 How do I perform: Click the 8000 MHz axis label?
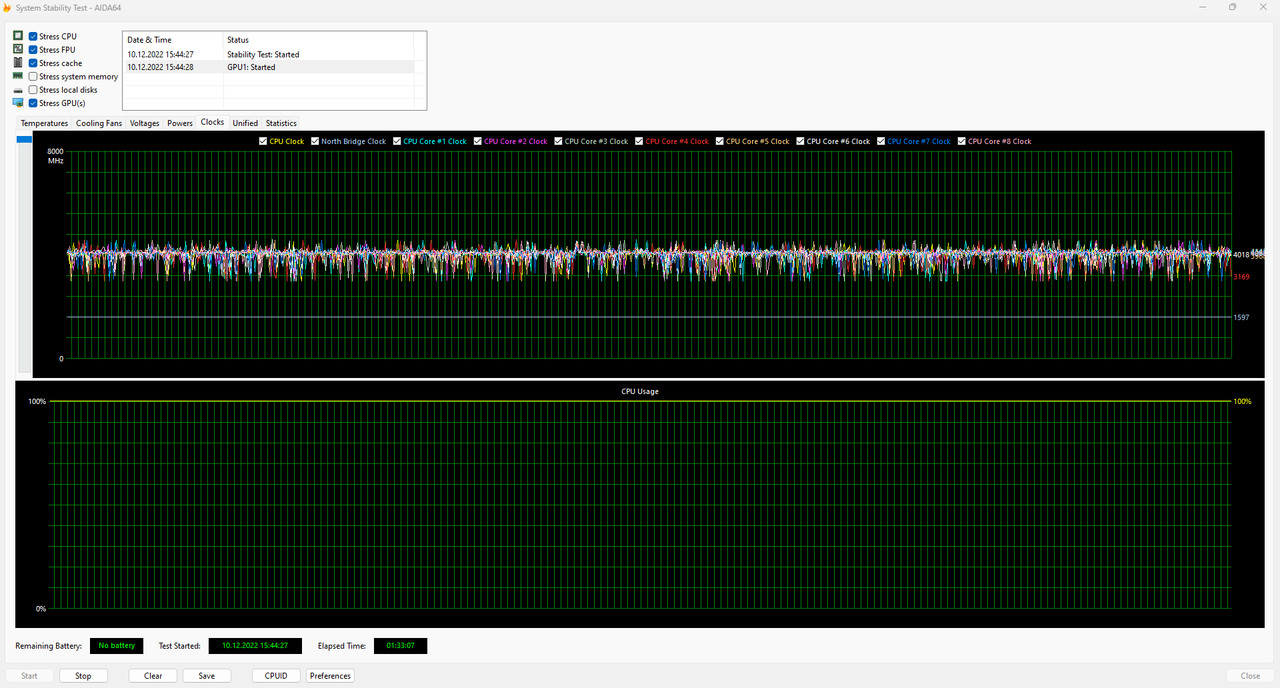click(x=55, y=155)
